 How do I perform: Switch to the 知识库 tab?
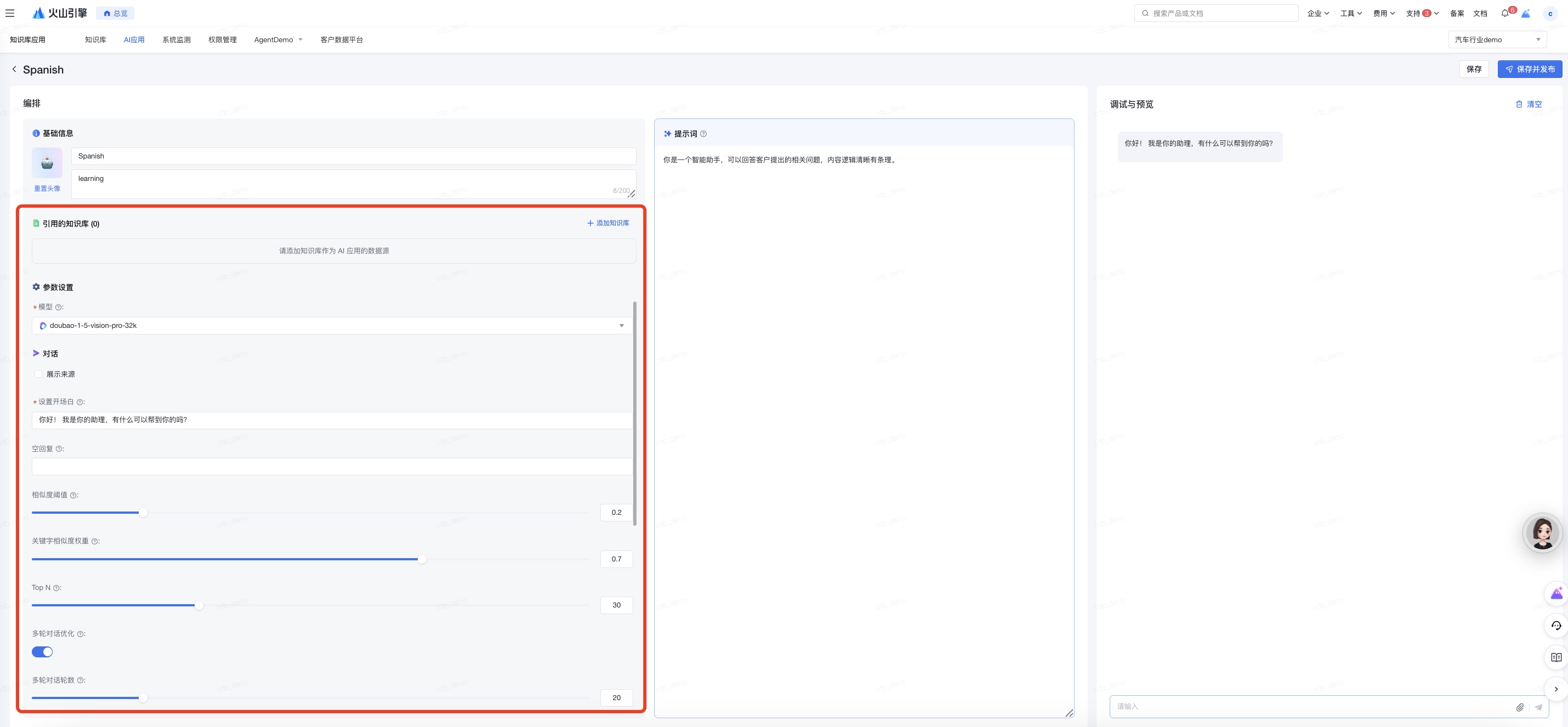click(95, 39)
